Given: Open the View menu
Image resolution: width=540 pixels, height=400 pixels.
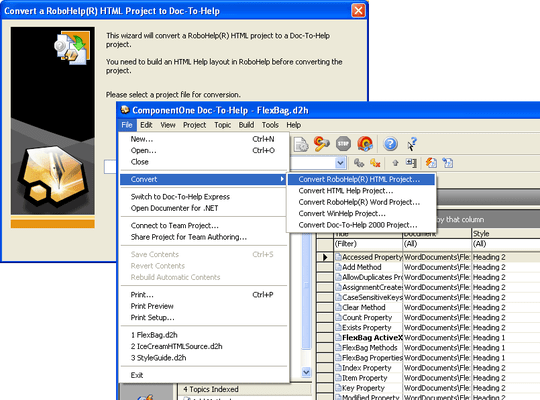Looking at the screenshot, I should point(168,125).
